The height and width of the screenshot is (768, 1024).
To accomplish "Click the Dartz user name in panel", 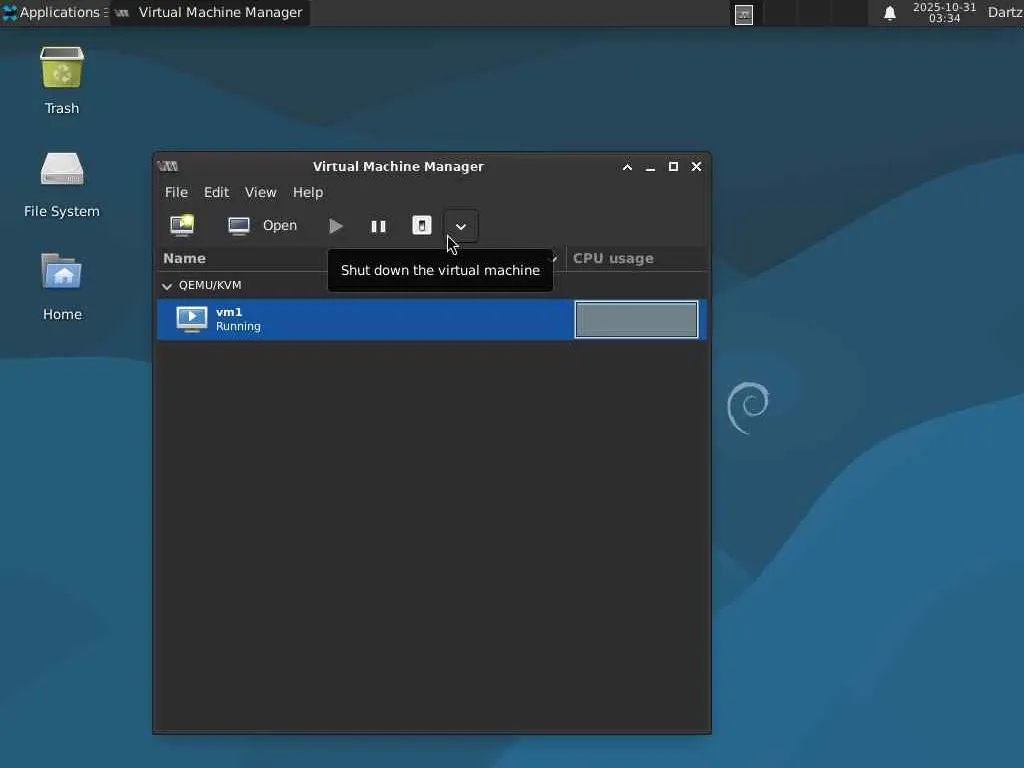I will pos(1005,12).
